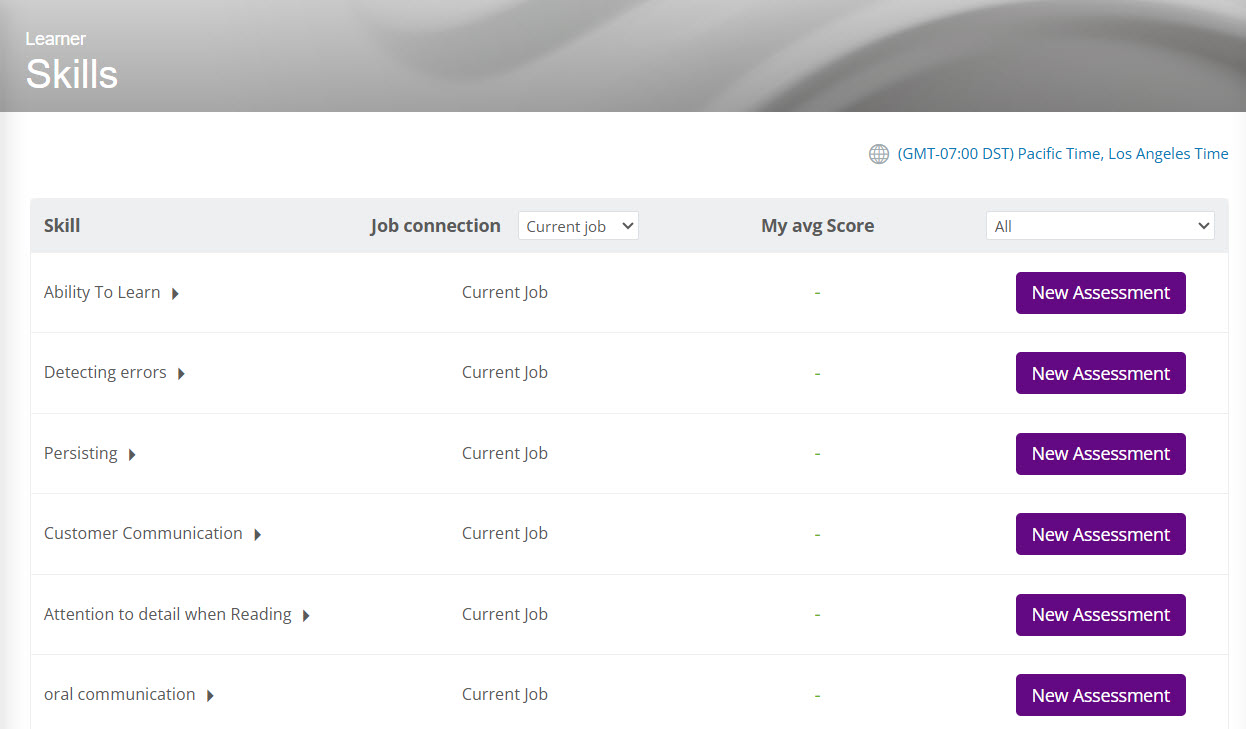1246x729 pixels.
Task: Start New Assessment for Customer Communication
Action: click(x=1100, y=534)
